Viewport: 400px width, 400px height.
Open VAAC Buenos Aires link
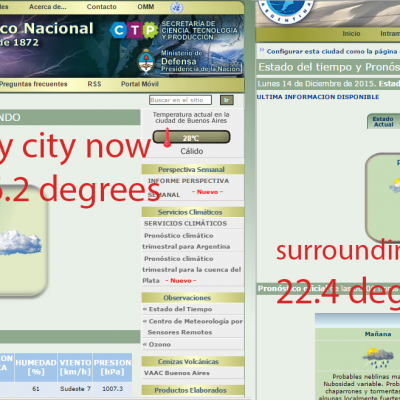pos(177,373)
